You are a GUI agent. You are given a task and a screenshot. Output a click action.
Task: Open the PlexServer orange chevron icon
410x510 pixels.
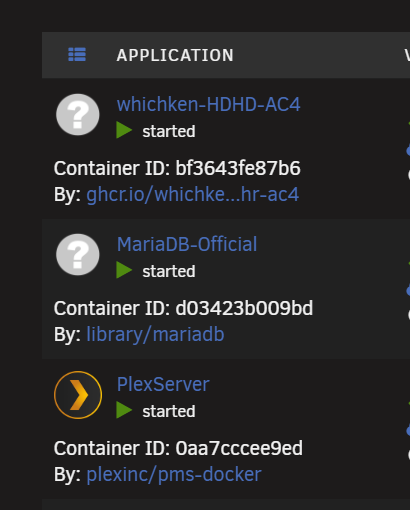point(78,395)
